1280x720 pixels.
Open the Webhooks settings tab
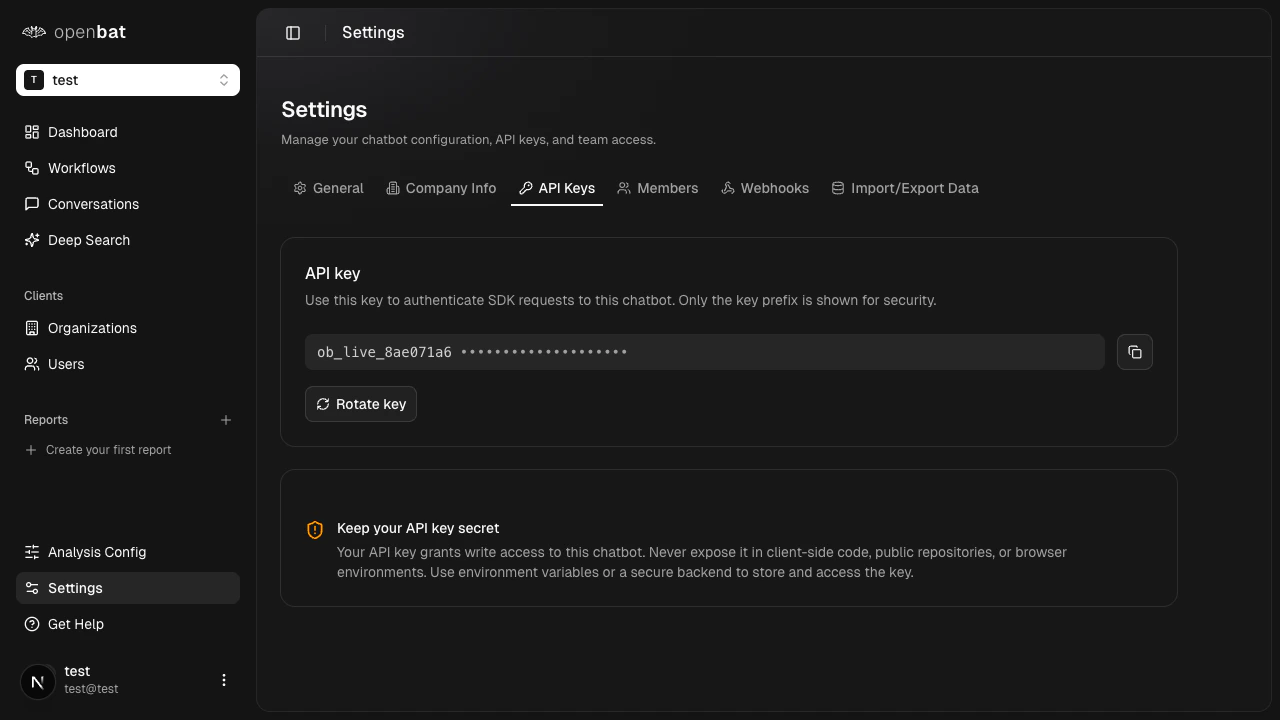[x=765, y=188]
